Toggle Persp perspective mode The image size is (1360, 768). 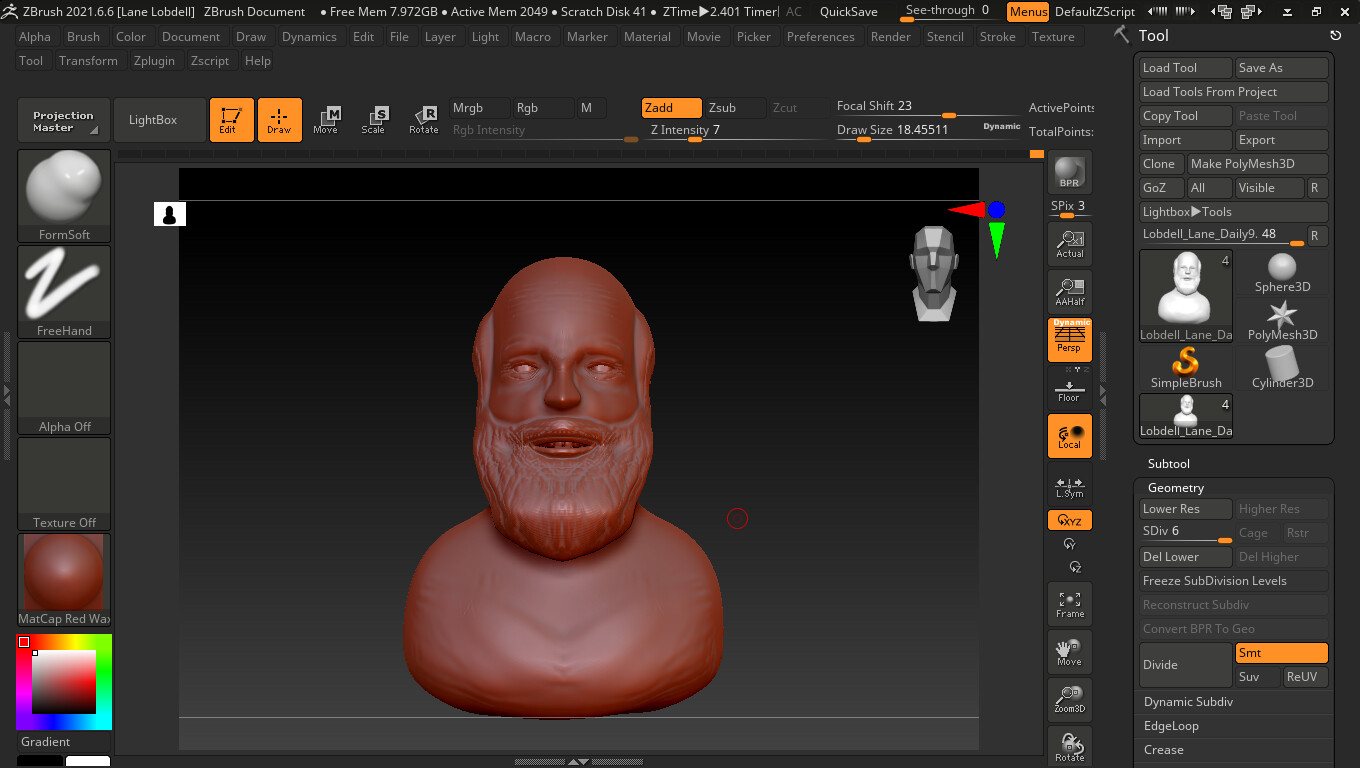click(x=1069, y=340)
